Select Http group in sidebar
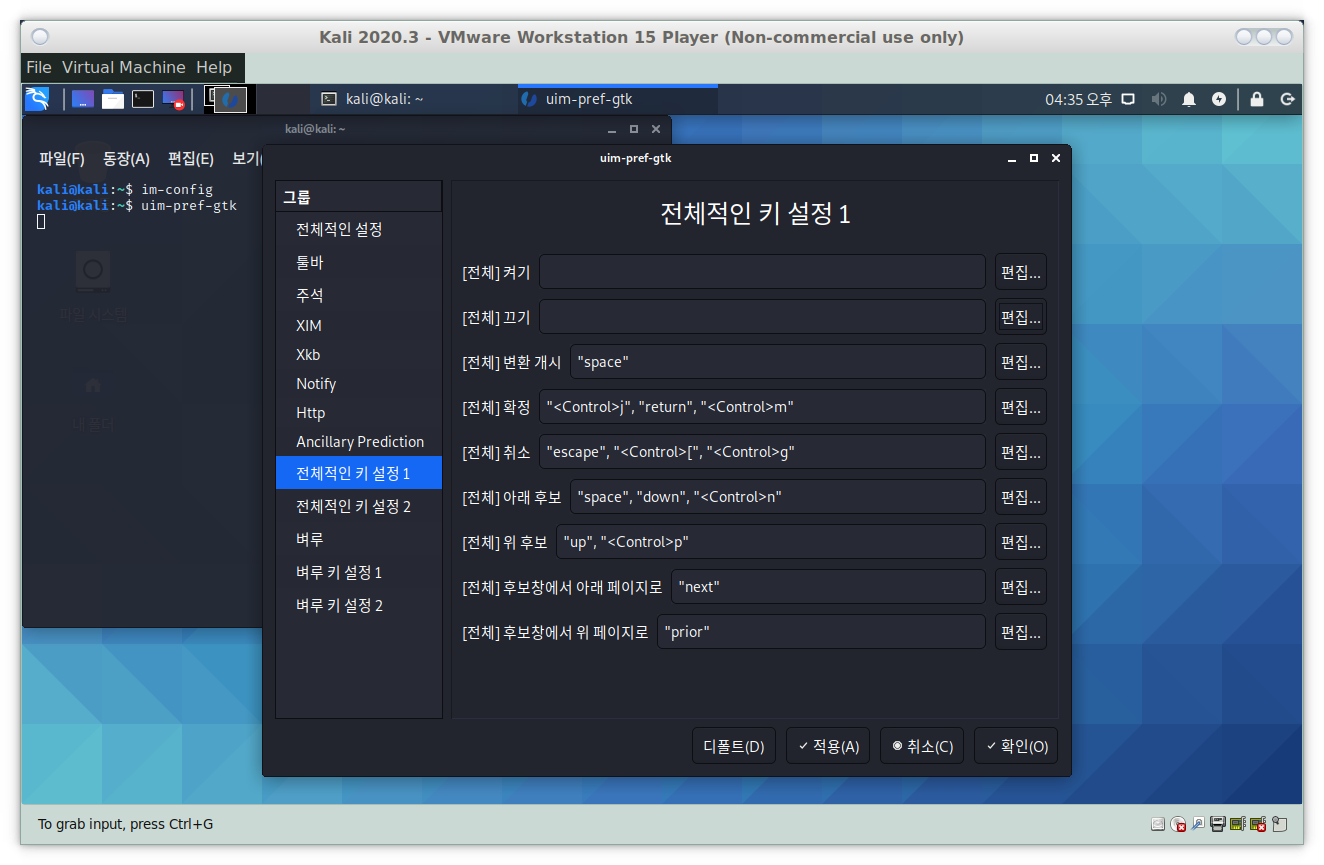 (359, 412)
